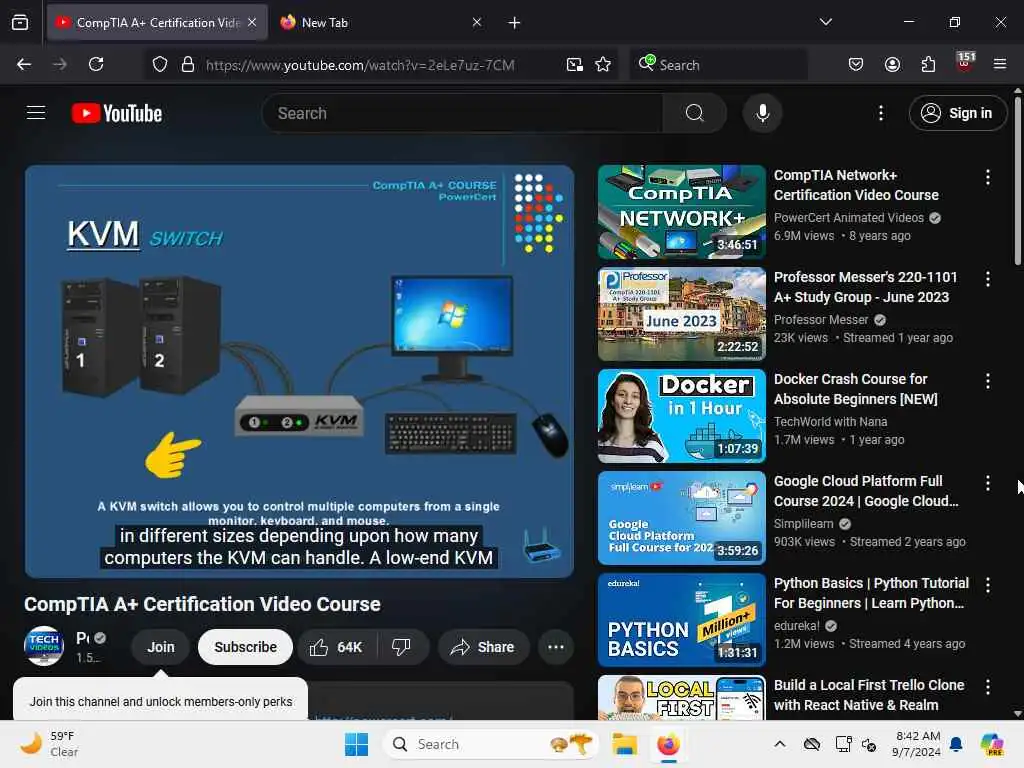Click Join channel button
This screenshot has width=1024, height=768.
pyautogui.click(x=161, y=647)
